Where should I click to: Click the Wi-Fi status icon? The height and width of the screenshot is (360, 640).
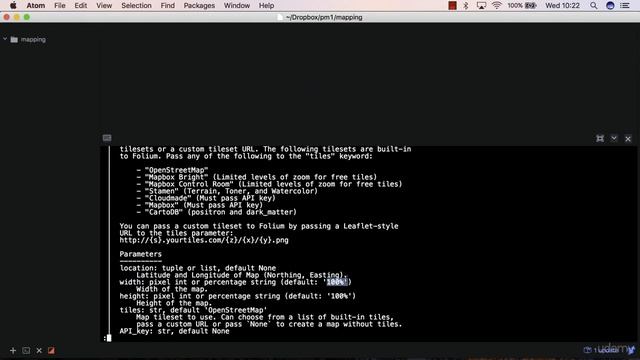click(x=497, y=6)
